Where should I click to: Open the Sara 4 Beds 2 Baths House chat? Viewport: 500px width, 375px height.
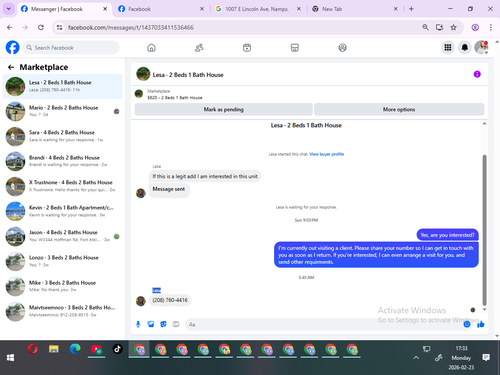click(x=63, y=136)
